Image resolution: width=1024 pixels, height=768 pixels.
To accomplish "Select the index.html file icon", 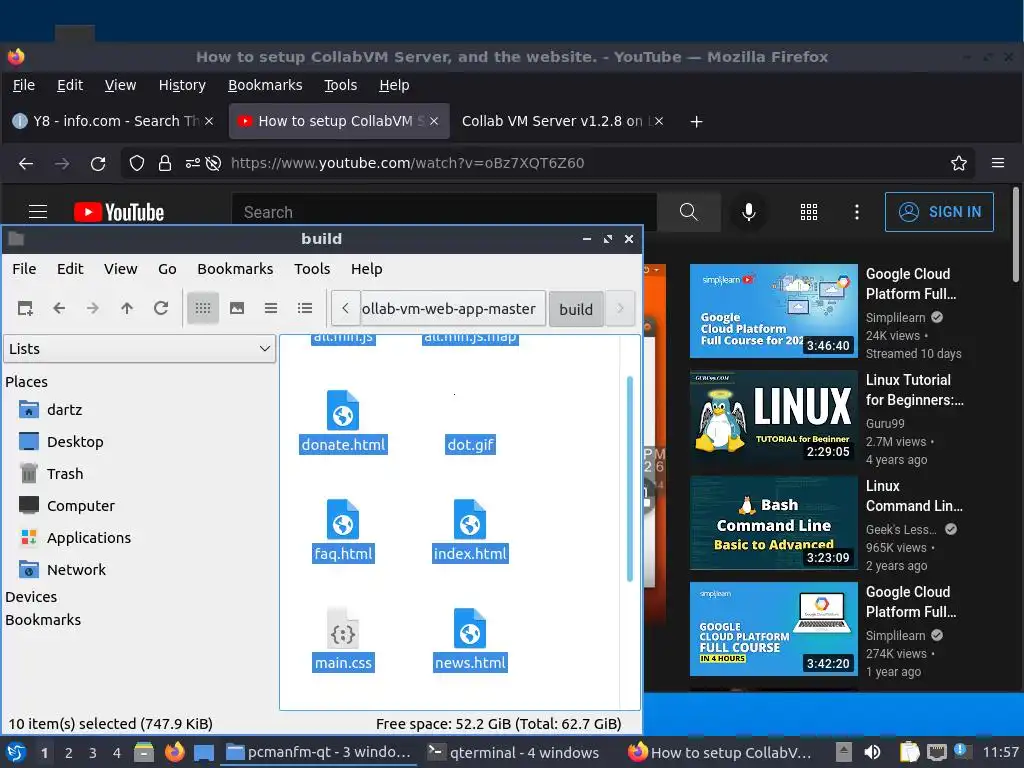I will click(470, 519).
